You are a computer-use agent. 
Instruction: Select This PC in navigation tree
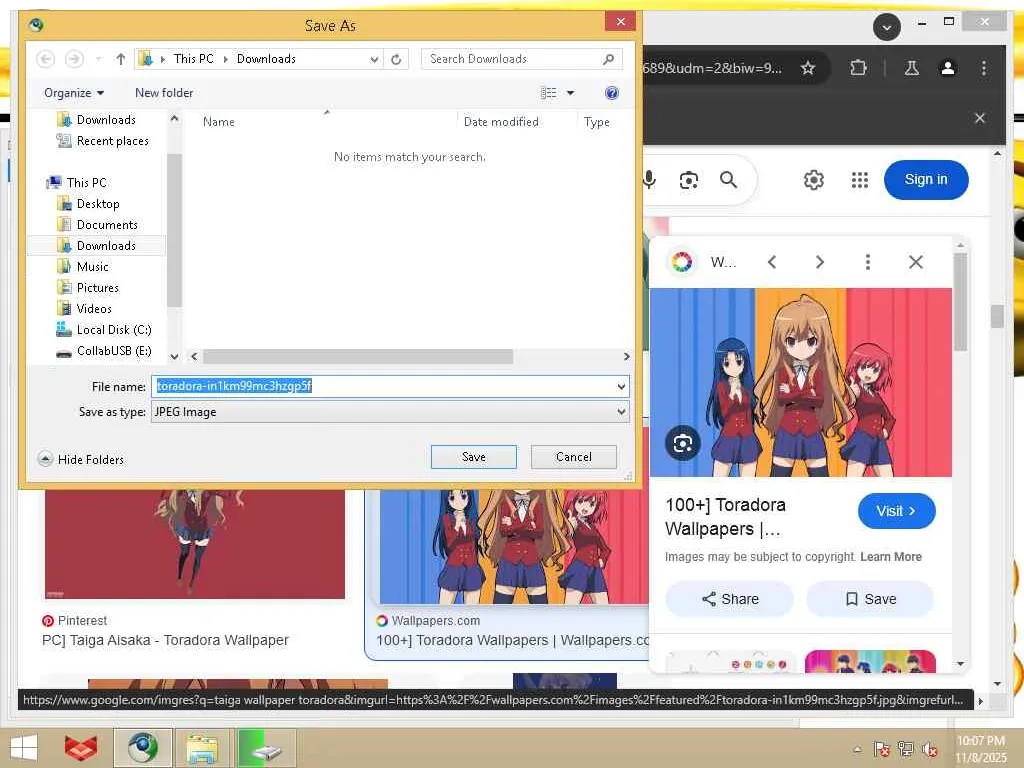(76, 183)
